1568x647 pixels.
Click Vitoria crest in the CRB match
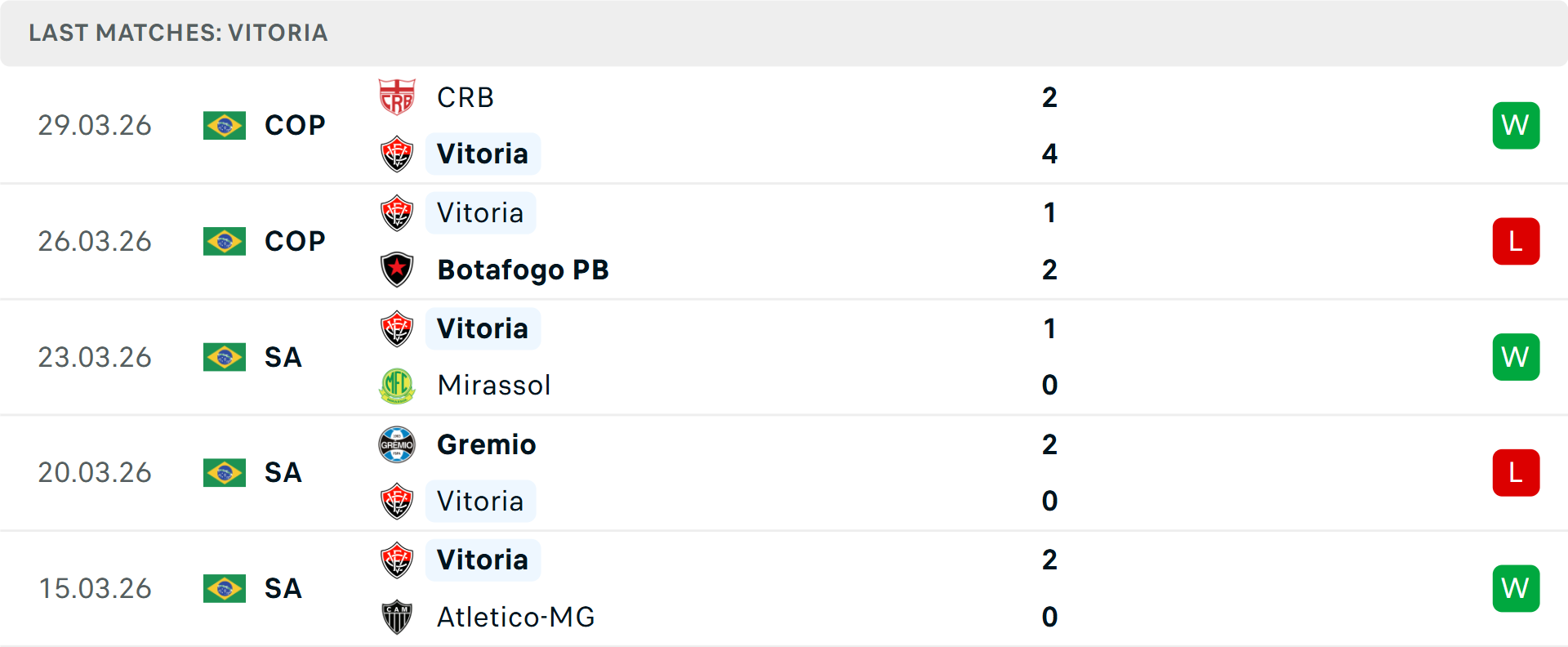click(x=397, y=154)
